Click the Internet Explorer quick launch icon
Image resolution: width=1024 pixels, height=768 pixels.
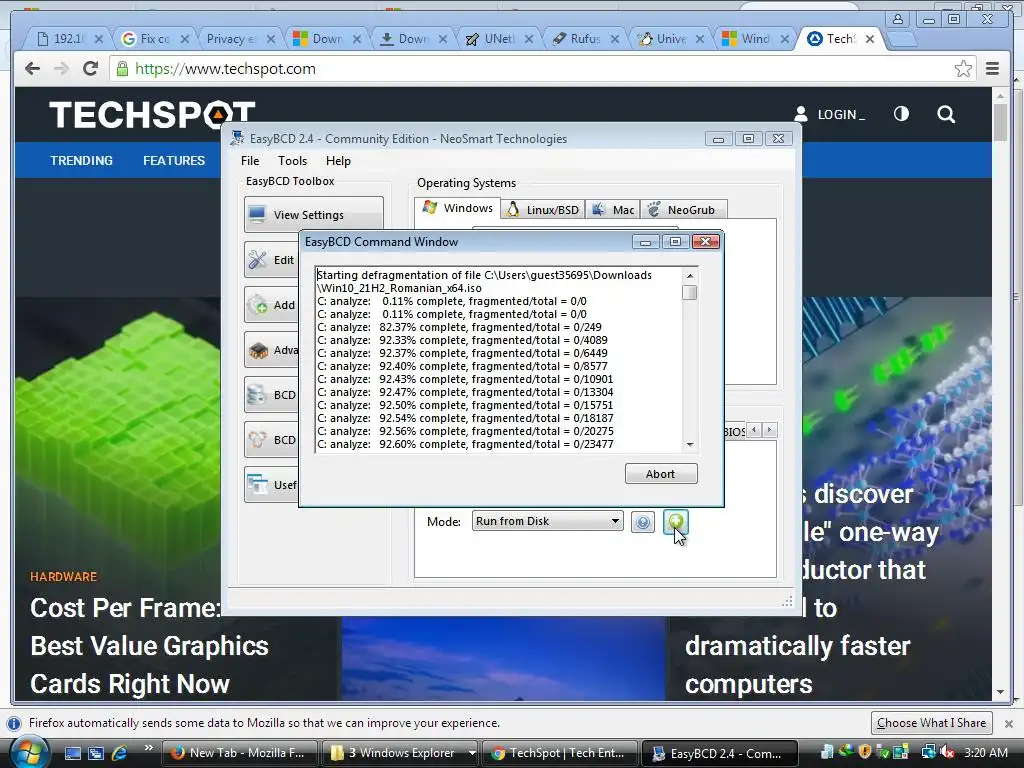(x=119, y=753)
